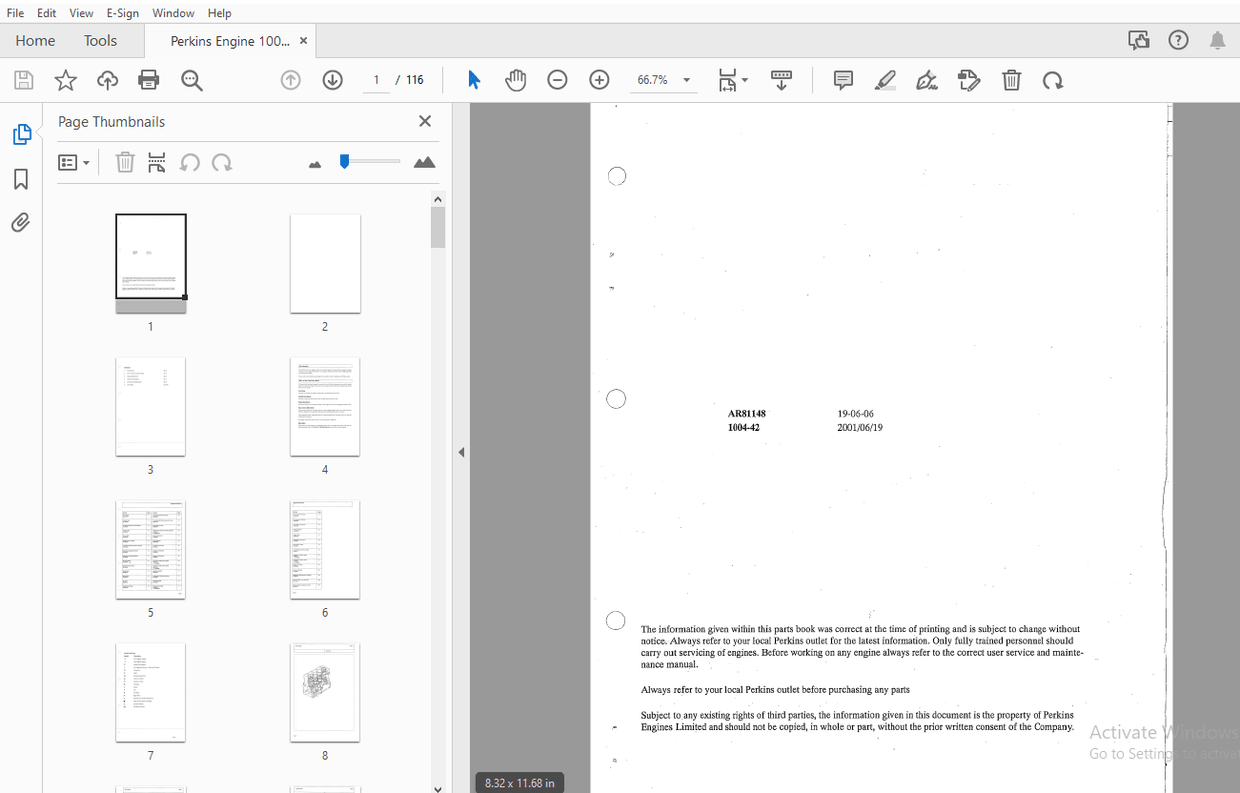Add a sticky note comment
The width and height of the screenshot is (1240, 793).
coord(843,81)
